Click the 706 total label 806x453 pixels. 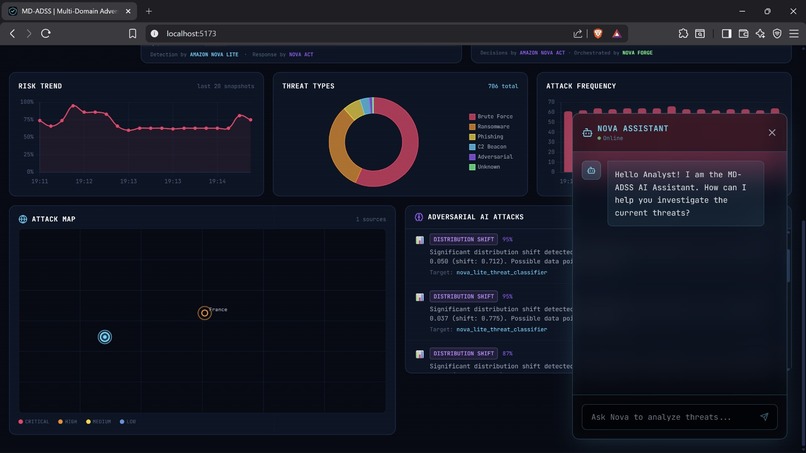503,86
